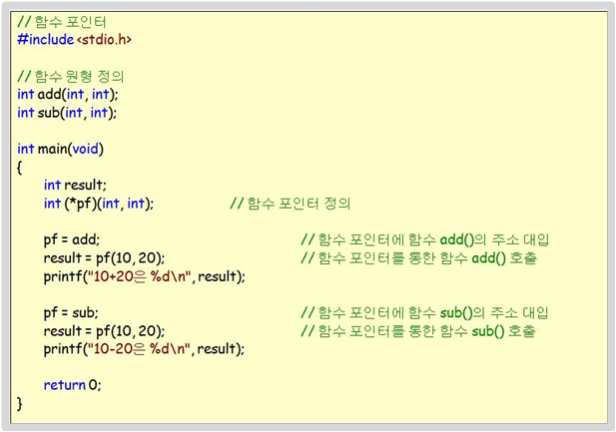The image size is (616, 432).
Task: Click the opening curly brace of main
Action: pos(19,168)
